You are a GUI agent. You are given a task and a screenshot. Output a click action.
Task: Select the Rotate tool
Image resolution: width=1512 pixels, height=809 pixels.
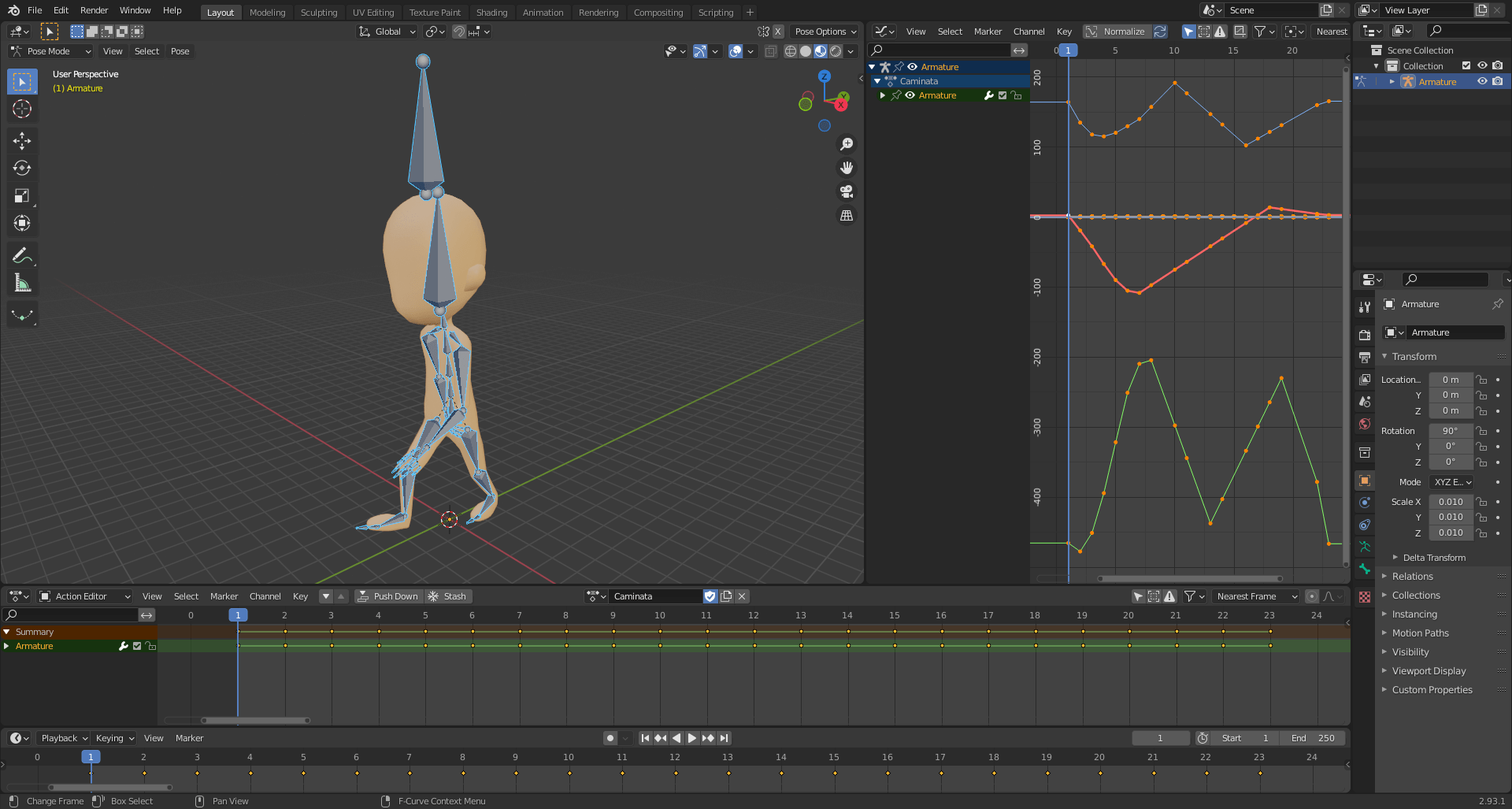coord(22,169)
